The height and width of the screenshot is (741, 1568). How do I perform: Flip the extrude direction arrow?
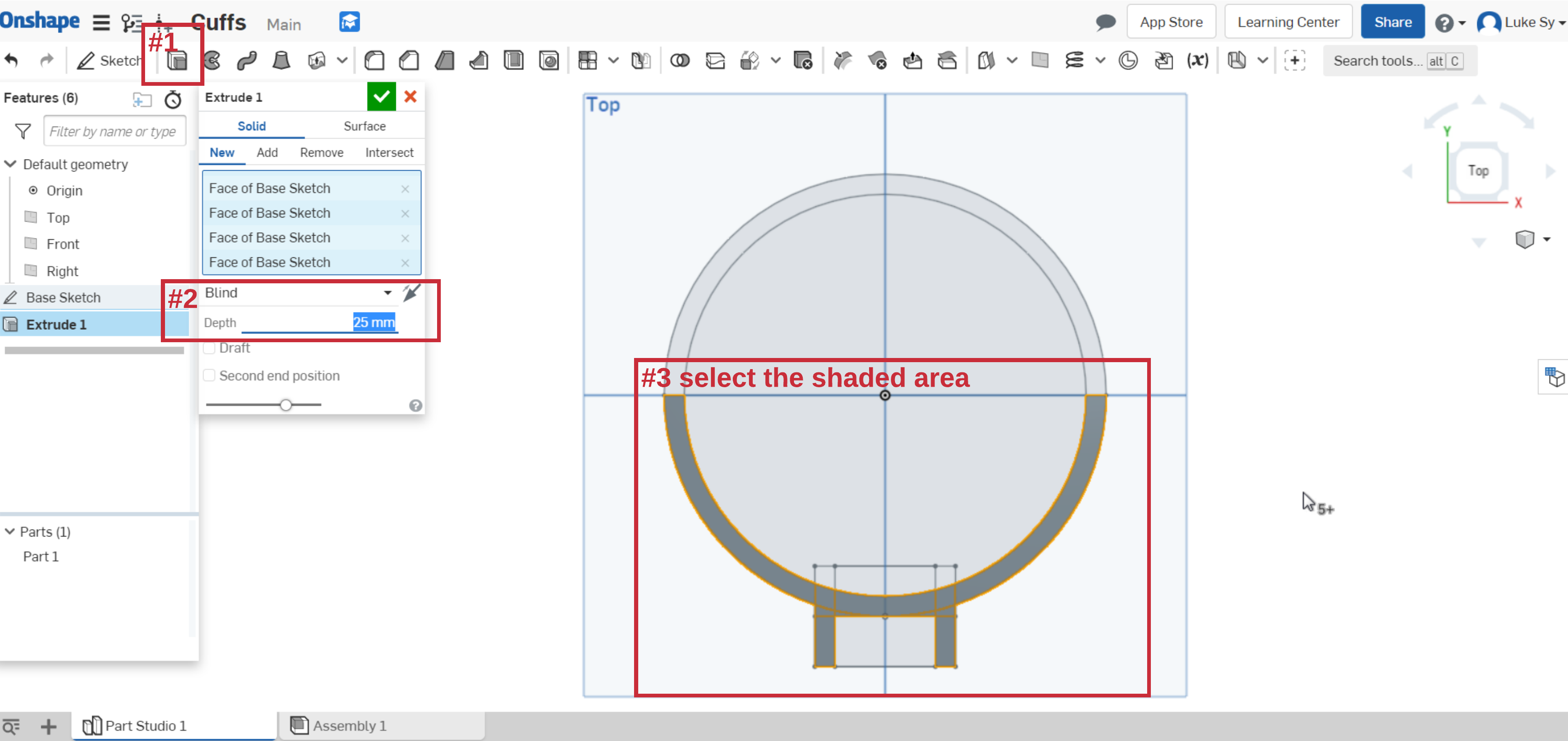(x=412, y=293)
